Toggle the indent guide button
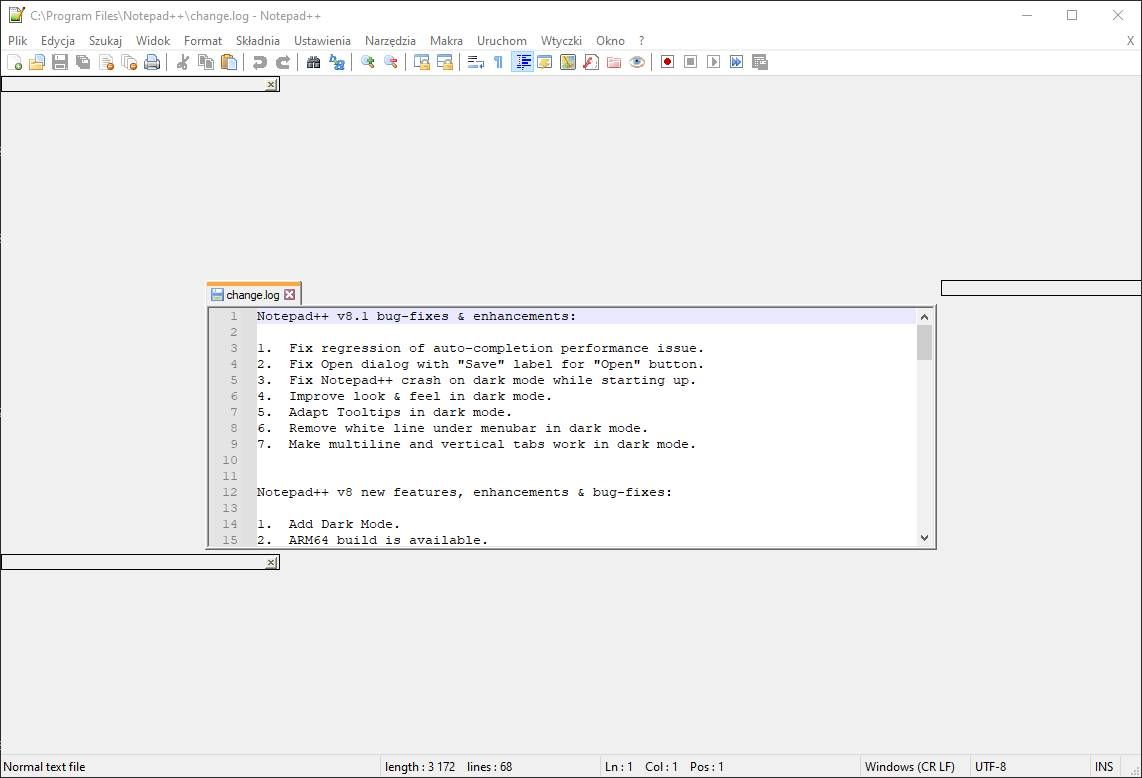The height and width of the screenshot is (778, 1142). click(x=522, y=63)
